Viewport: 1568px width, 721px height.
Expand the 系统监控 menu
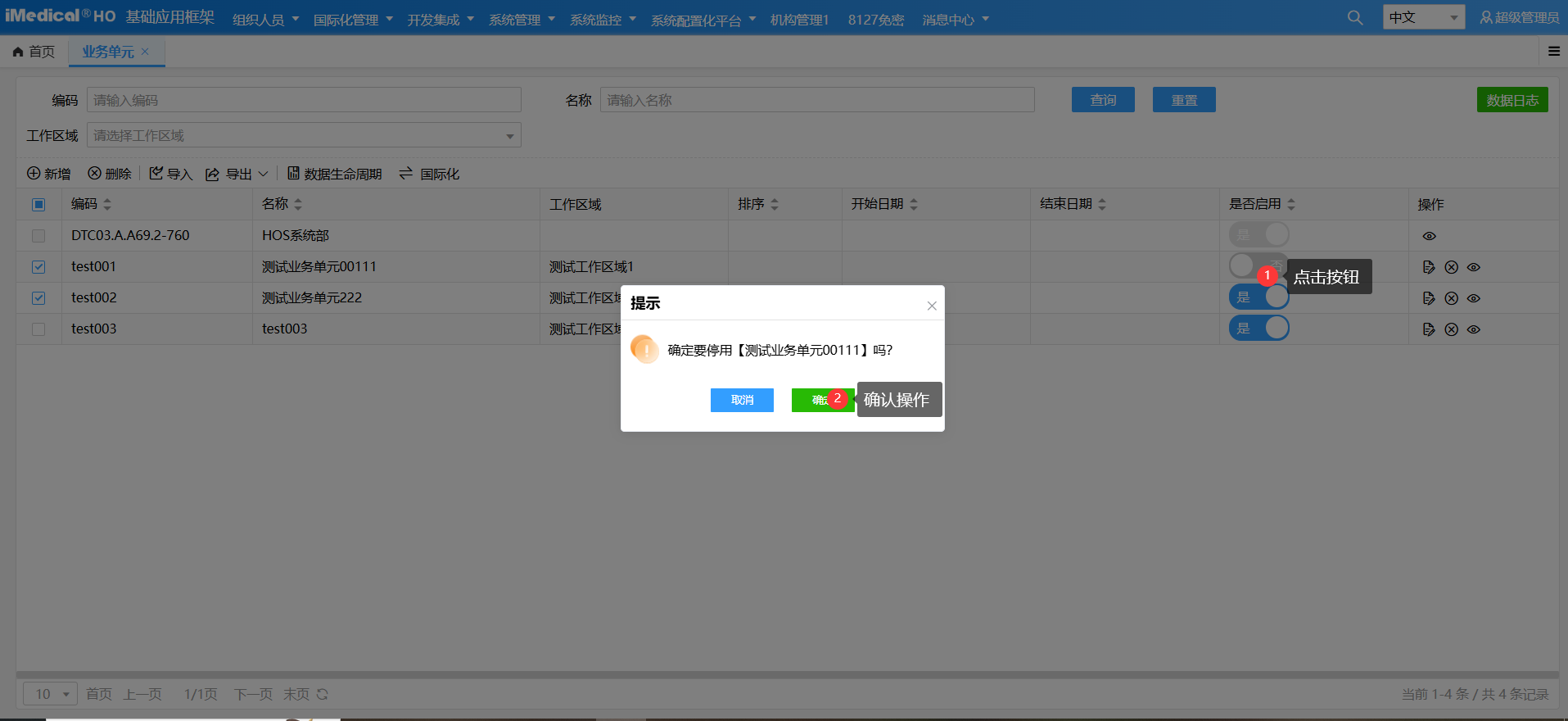tap(603, 19)
